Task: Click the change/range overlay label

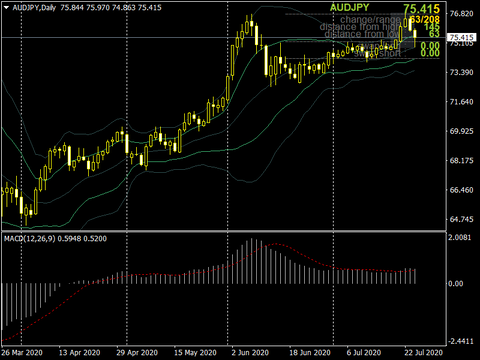Action: click(370, 20)
